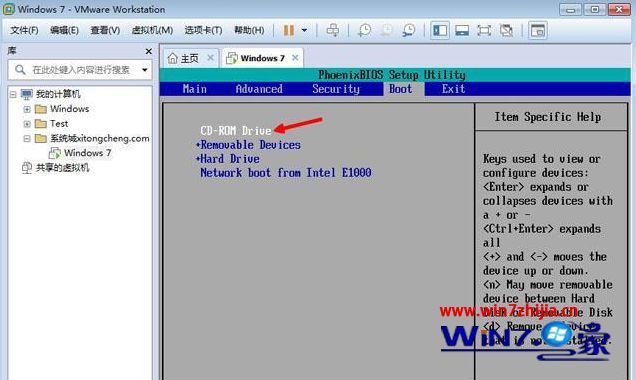Open the 文件(F) menu
636x380 pixels.
coord(24,30)
